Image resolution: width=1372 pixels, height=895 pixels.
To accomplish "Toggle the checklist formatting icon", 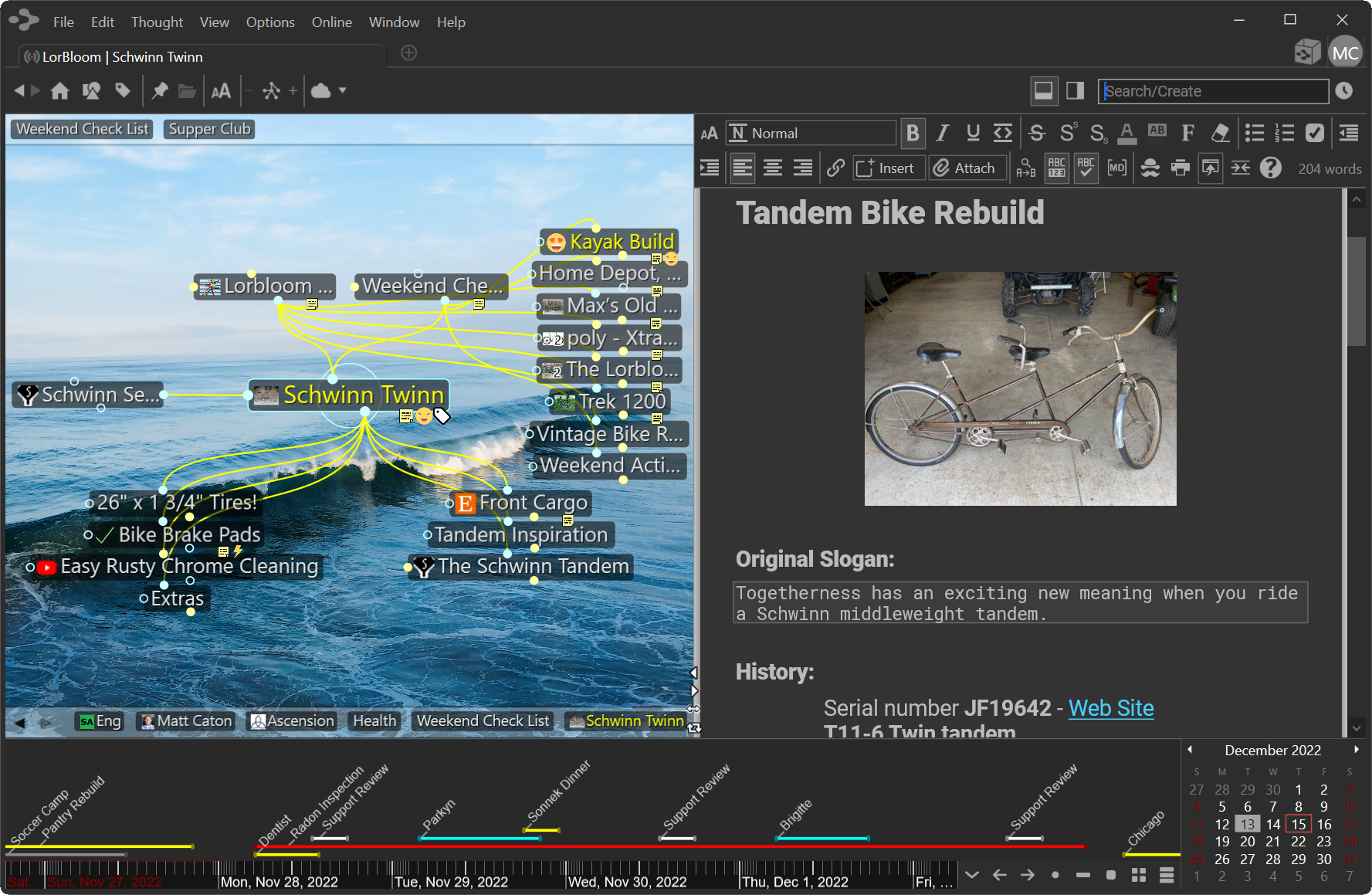I will tap(1316, 133).
